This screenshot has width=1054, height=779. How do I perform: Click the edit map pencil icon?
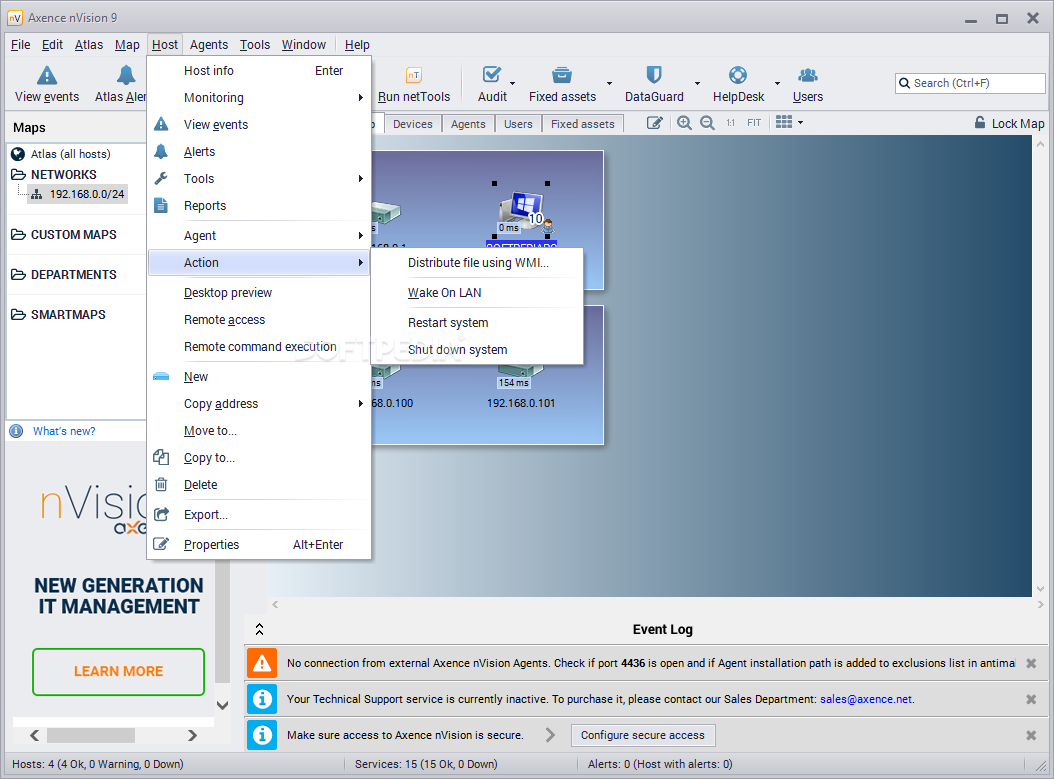655,123
